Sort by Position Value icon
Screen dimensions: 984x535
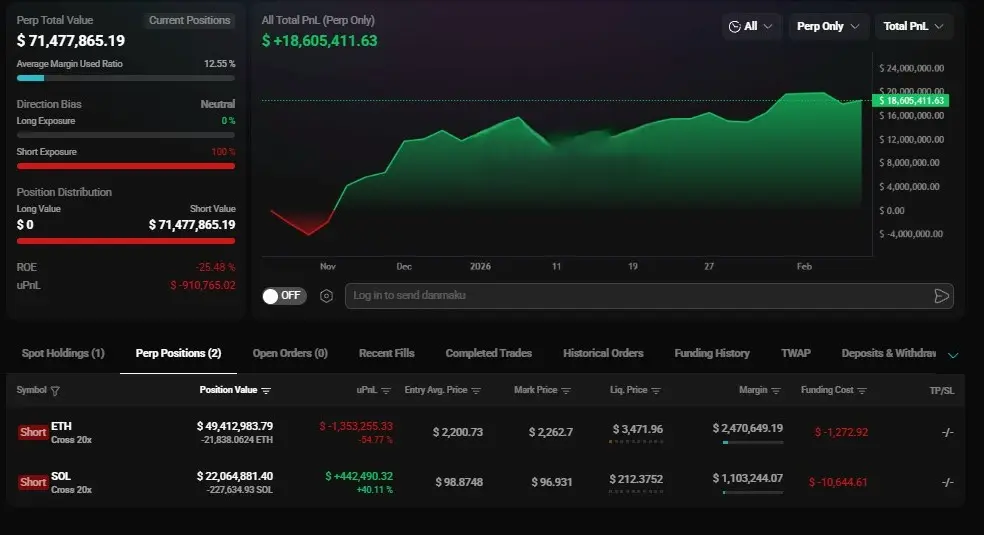point(266,391)
